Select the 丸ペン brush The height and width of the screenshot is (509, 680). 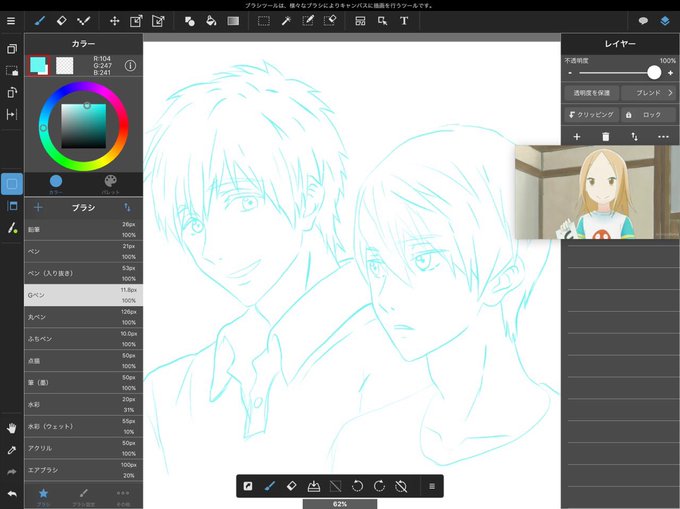coord(83,317)
